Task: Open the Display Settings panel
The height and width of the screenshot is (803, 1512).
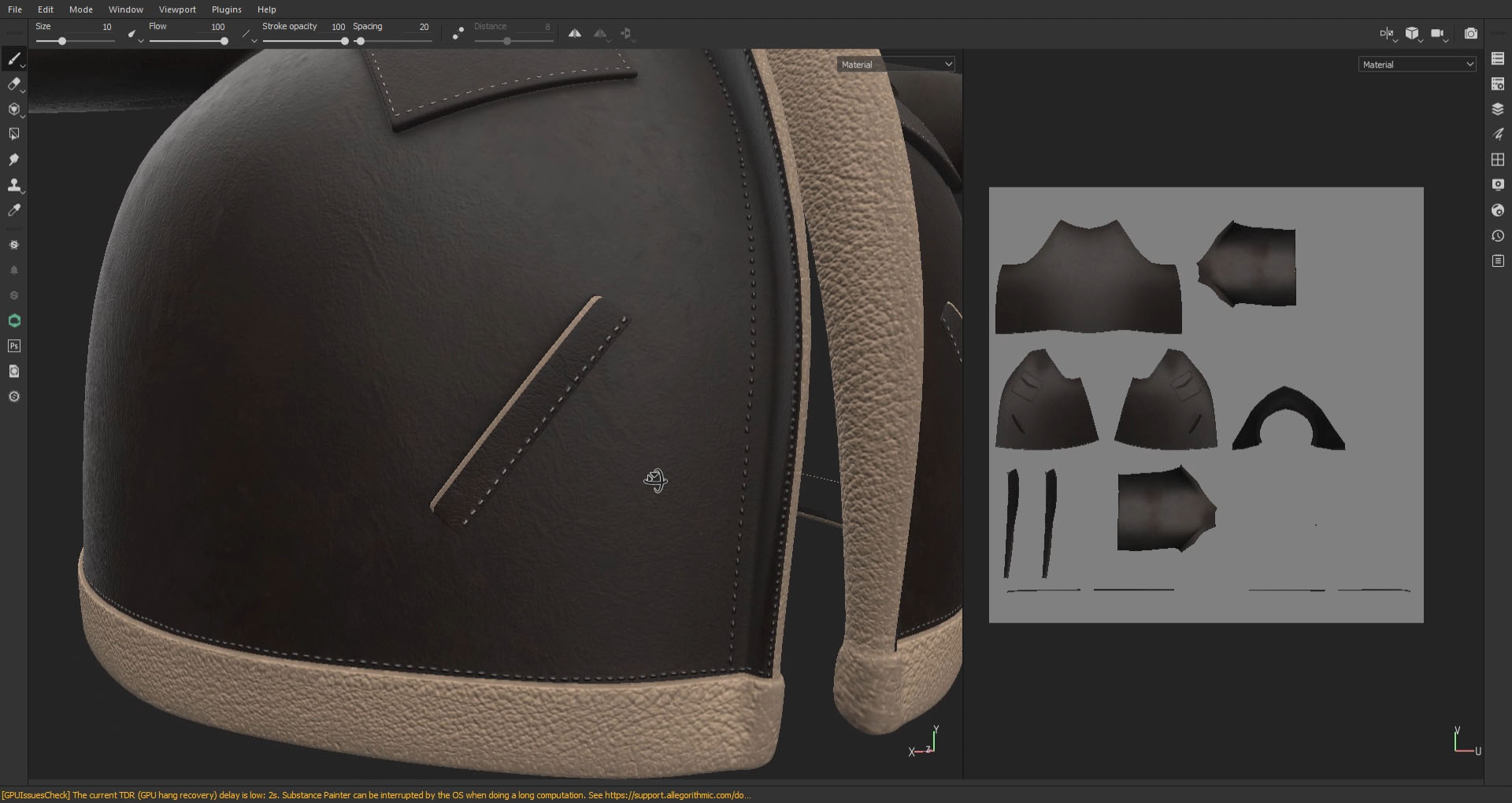Action: pyautogui.click(x=1498, y=185)
